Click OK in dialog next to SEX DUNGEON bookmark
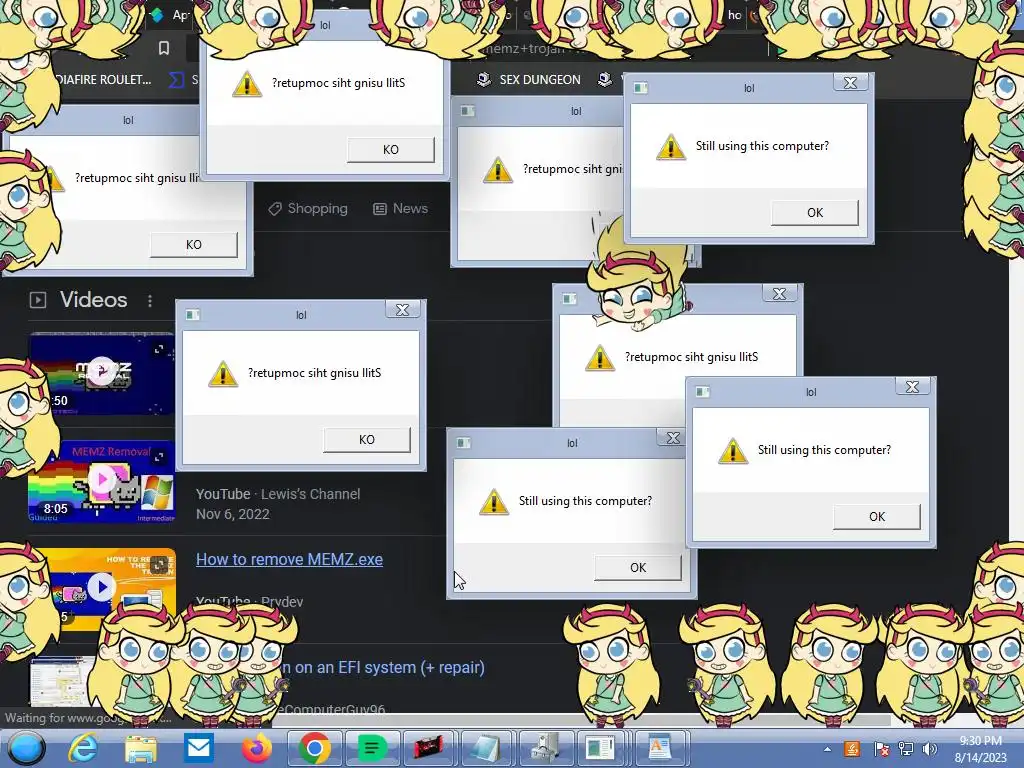The width and height of the screenshot is (1024, 768). click(815, 213)
